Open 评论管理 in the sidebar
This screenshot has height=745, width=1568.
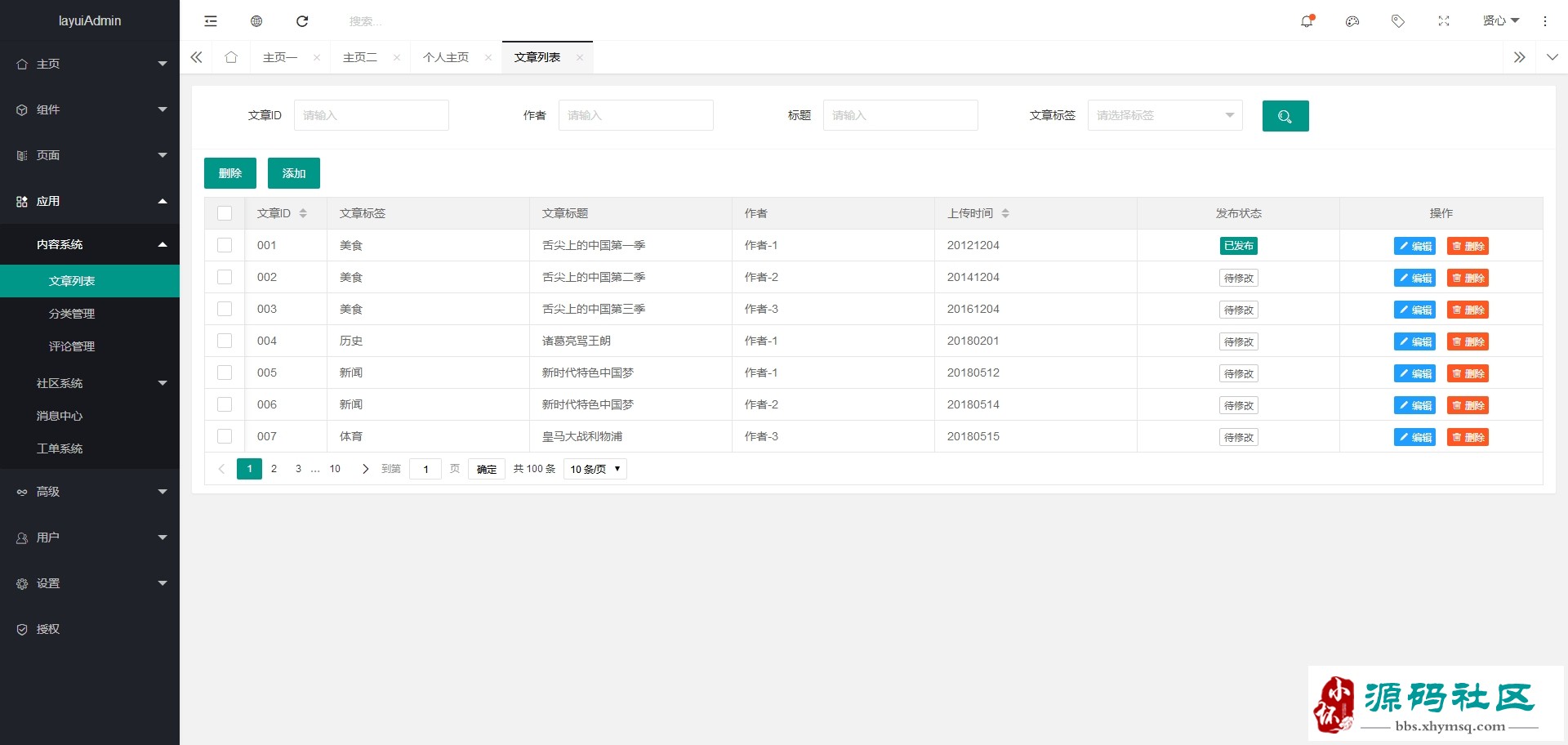coord(90,346)
